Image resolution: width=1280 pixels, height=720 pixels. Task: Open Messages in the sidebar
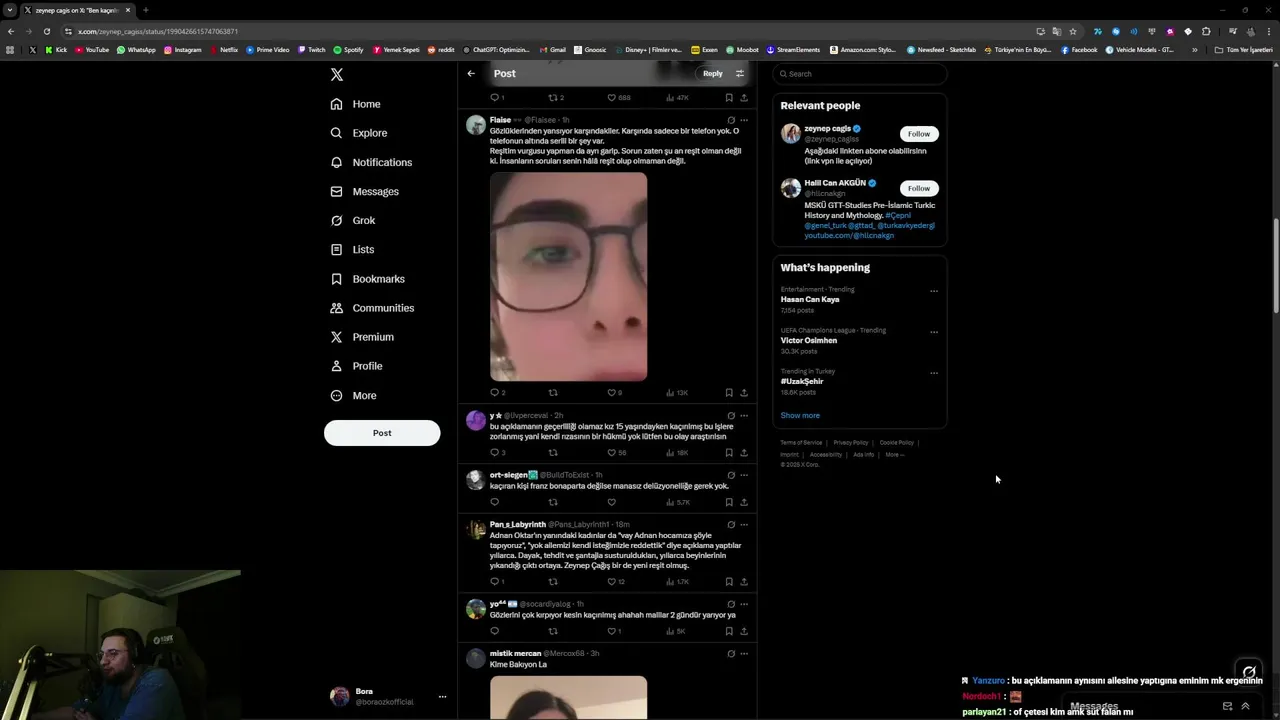click(365, 191)
